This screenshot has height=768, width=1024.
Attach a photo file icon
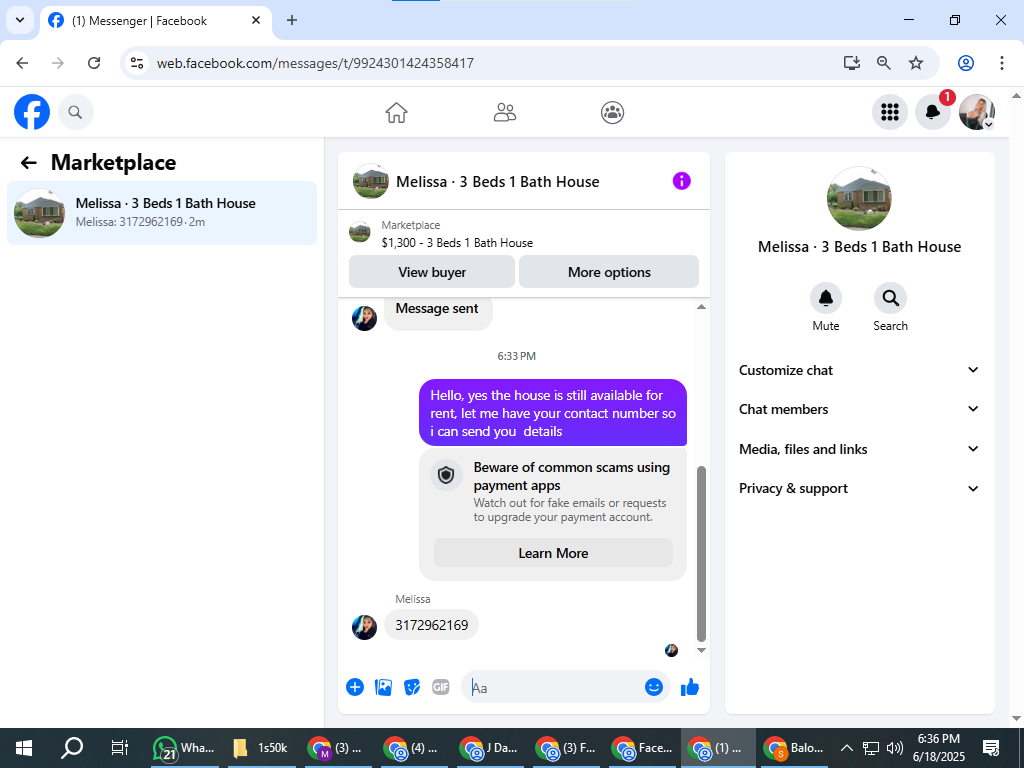(x=383, y=687)
